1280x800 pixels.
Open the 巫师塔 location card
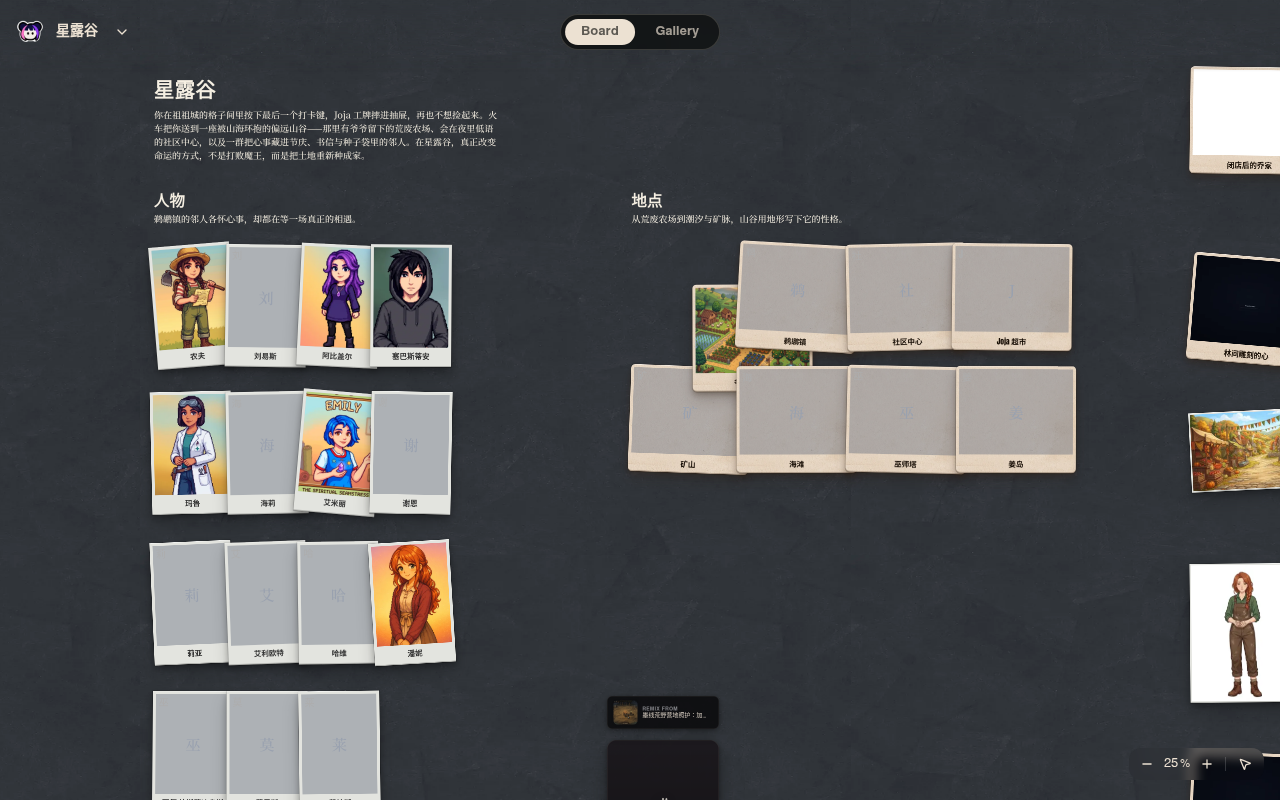[906, 419]
